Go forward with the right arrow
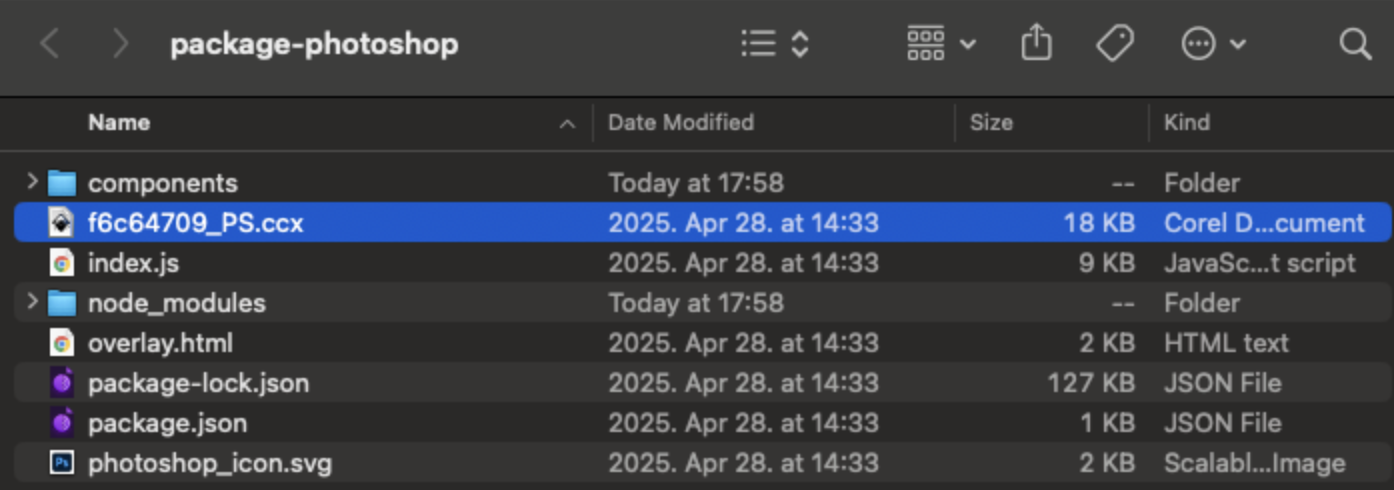1394x490 pixels. [121, 44]
